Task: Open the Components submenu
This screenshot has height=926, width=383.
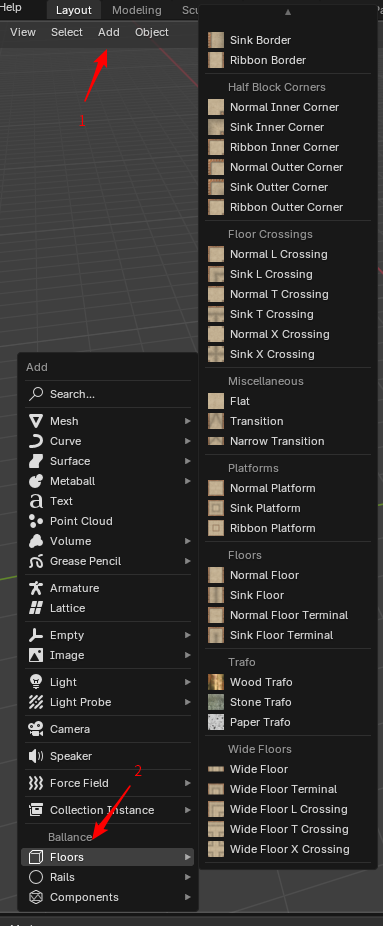Action: 108,897
